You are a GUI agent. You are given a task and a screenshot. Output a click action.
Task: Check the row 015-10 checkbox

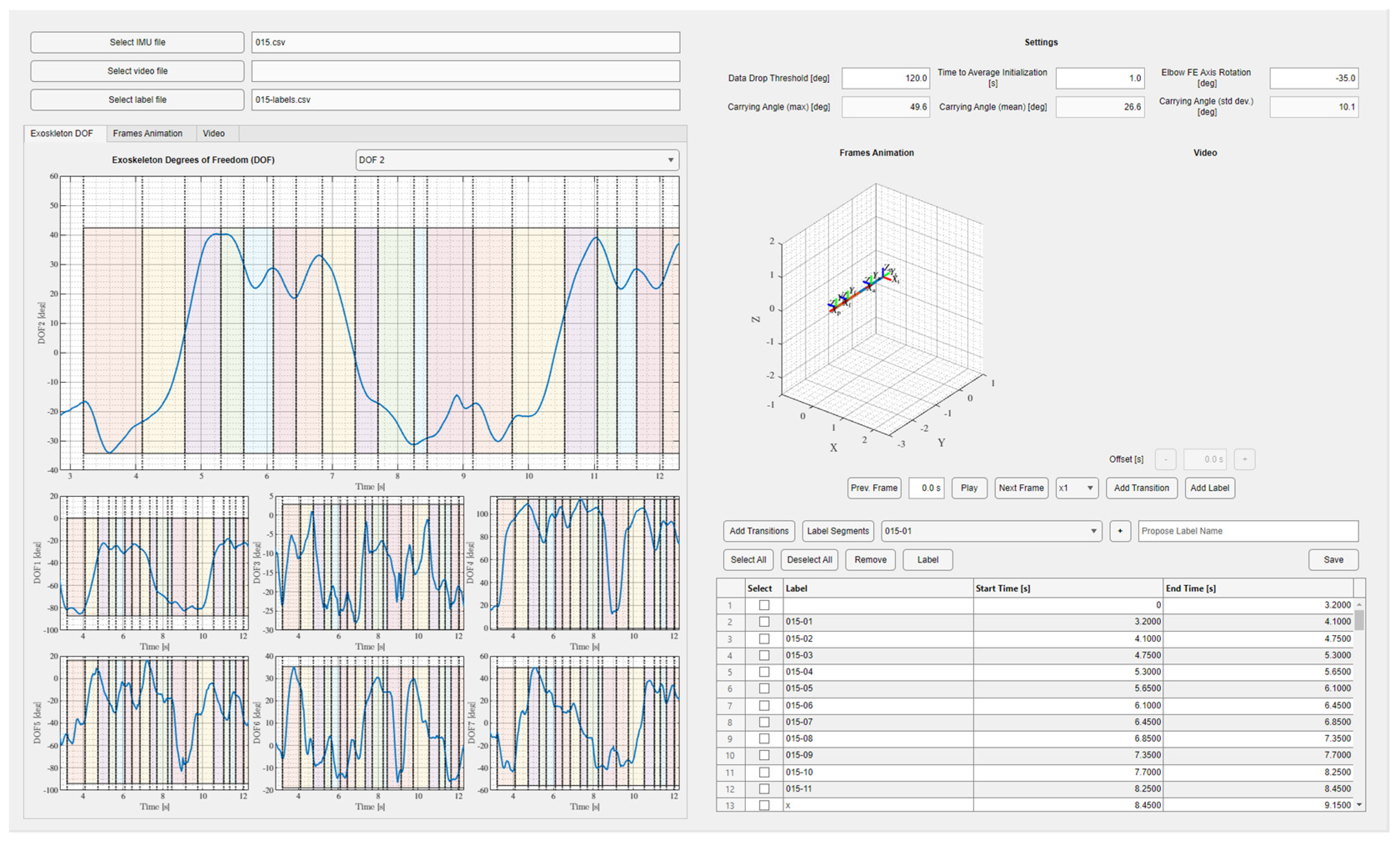click(764, 772)
